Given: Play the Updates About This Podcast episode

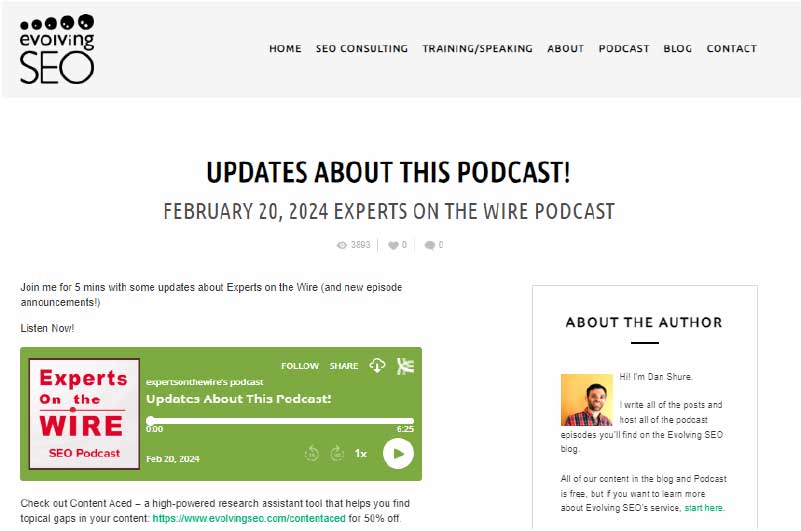Looking at the screenshot, I should [x=398, y=453].
